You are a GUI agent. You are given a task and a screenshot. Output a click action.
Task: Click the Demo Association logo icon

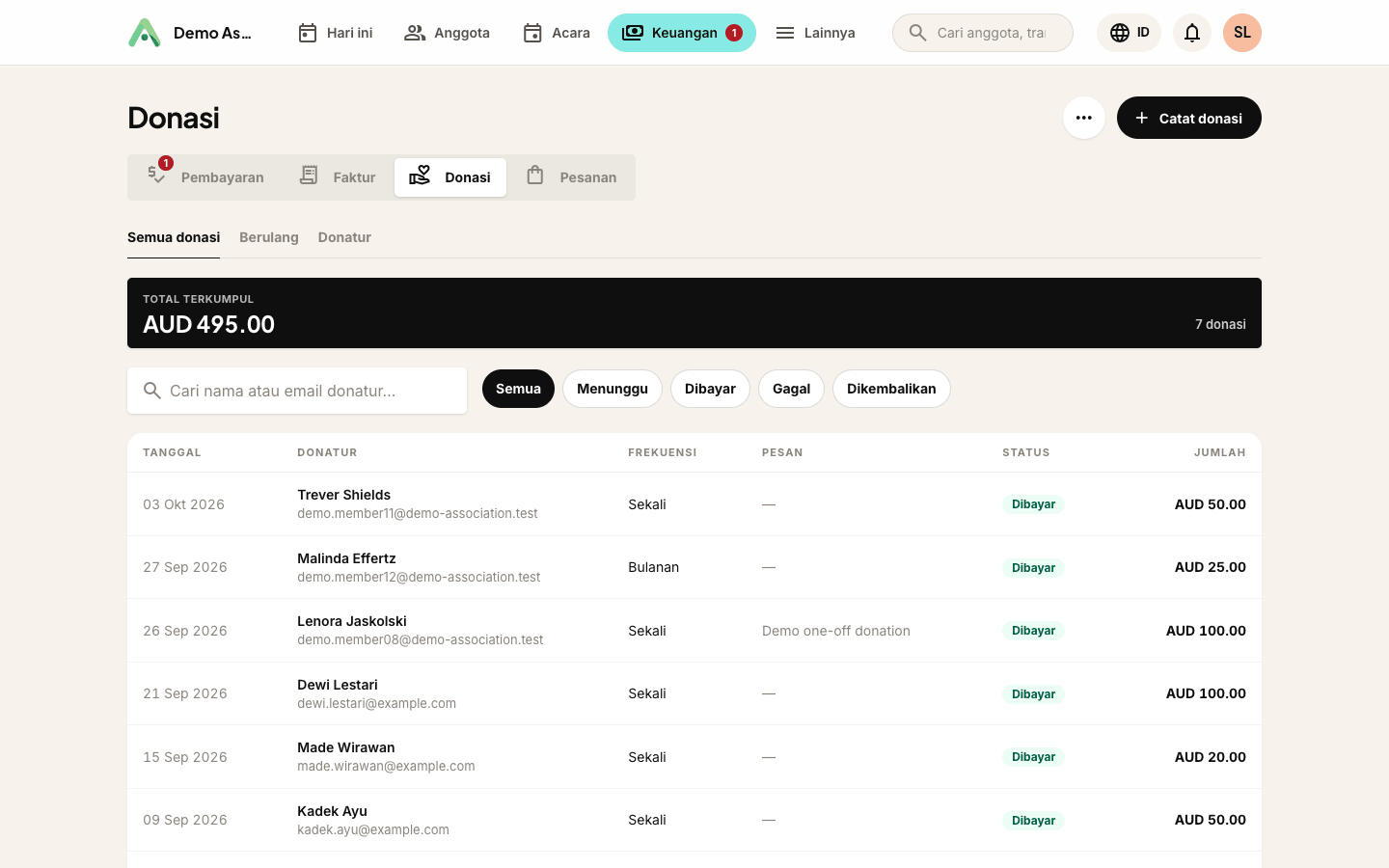point(145,33)
